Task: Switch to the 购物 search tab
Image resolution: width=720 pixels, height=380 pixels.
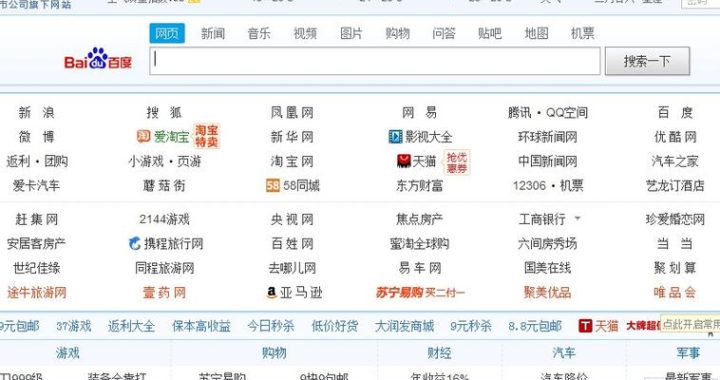Action: click(x=398, y=34)
